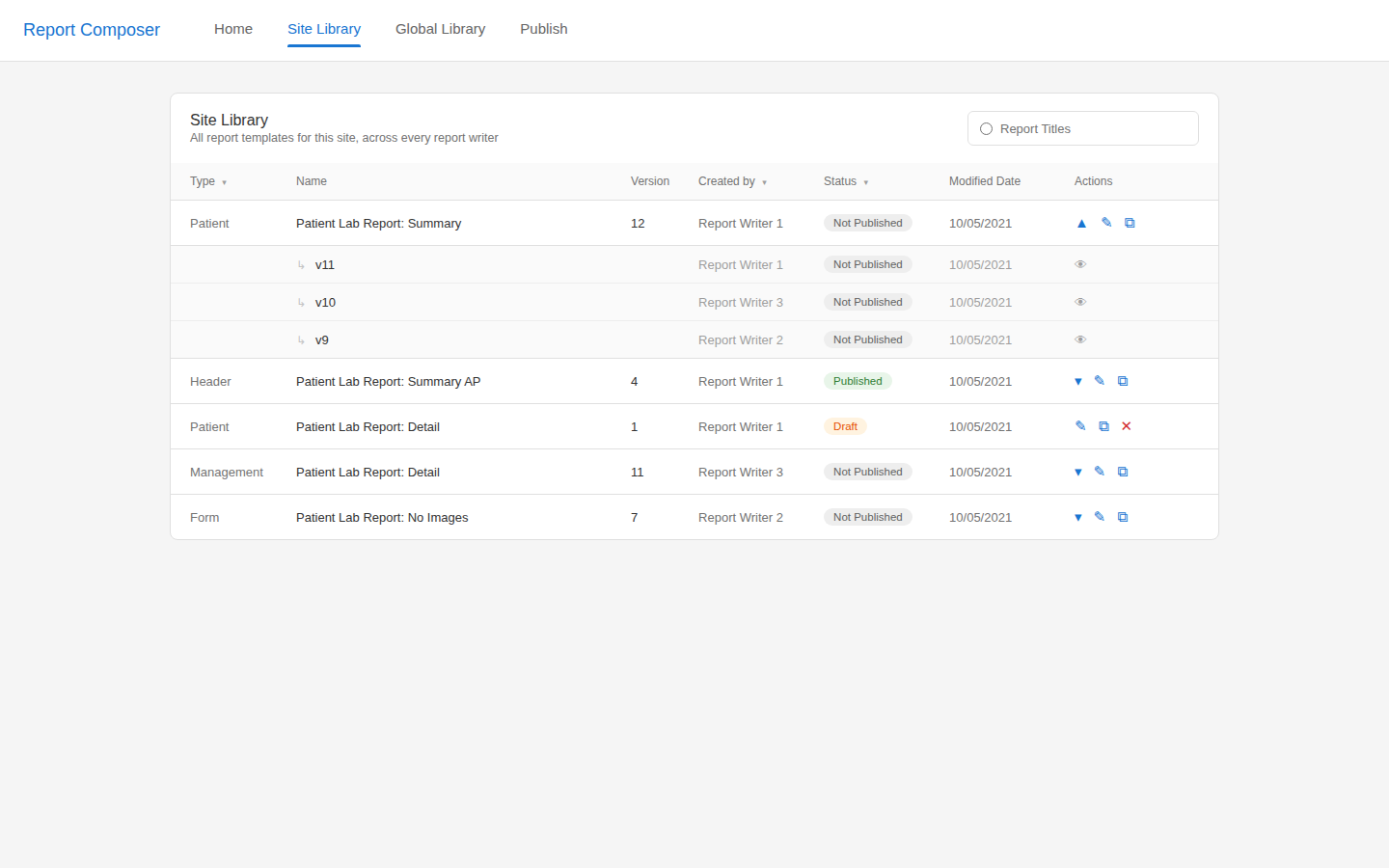
Task: Click the Header type cell
Action: coord(210,381)
